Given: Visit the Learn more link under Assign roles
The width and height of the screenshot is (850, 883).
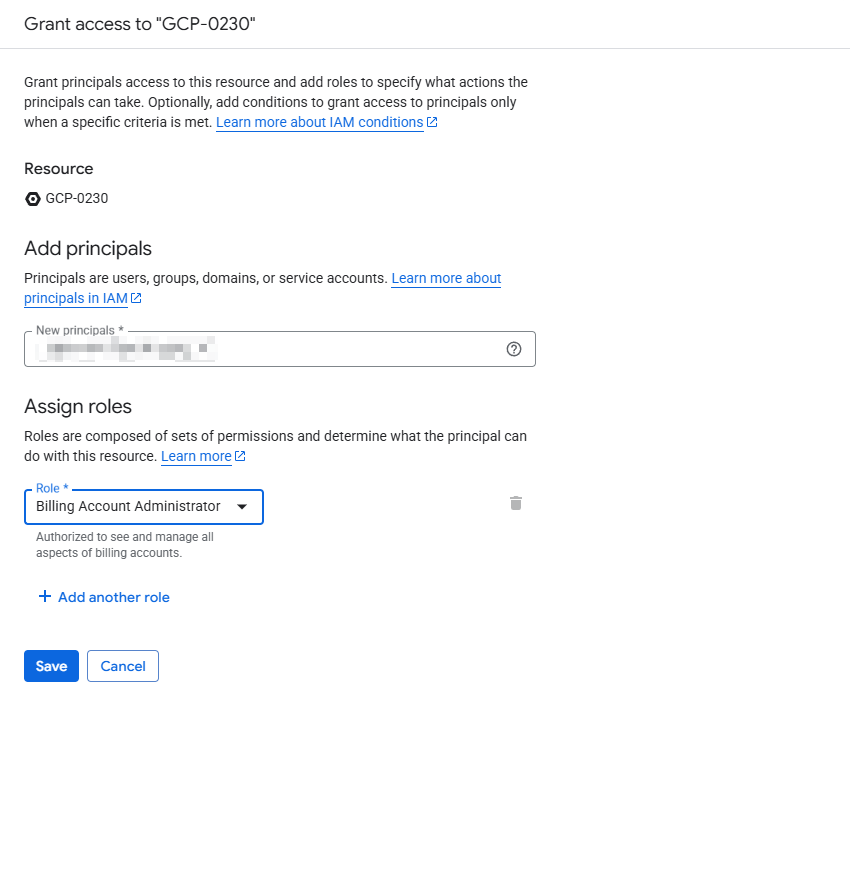Looking at the screenshot, I should tap(196, 456).
